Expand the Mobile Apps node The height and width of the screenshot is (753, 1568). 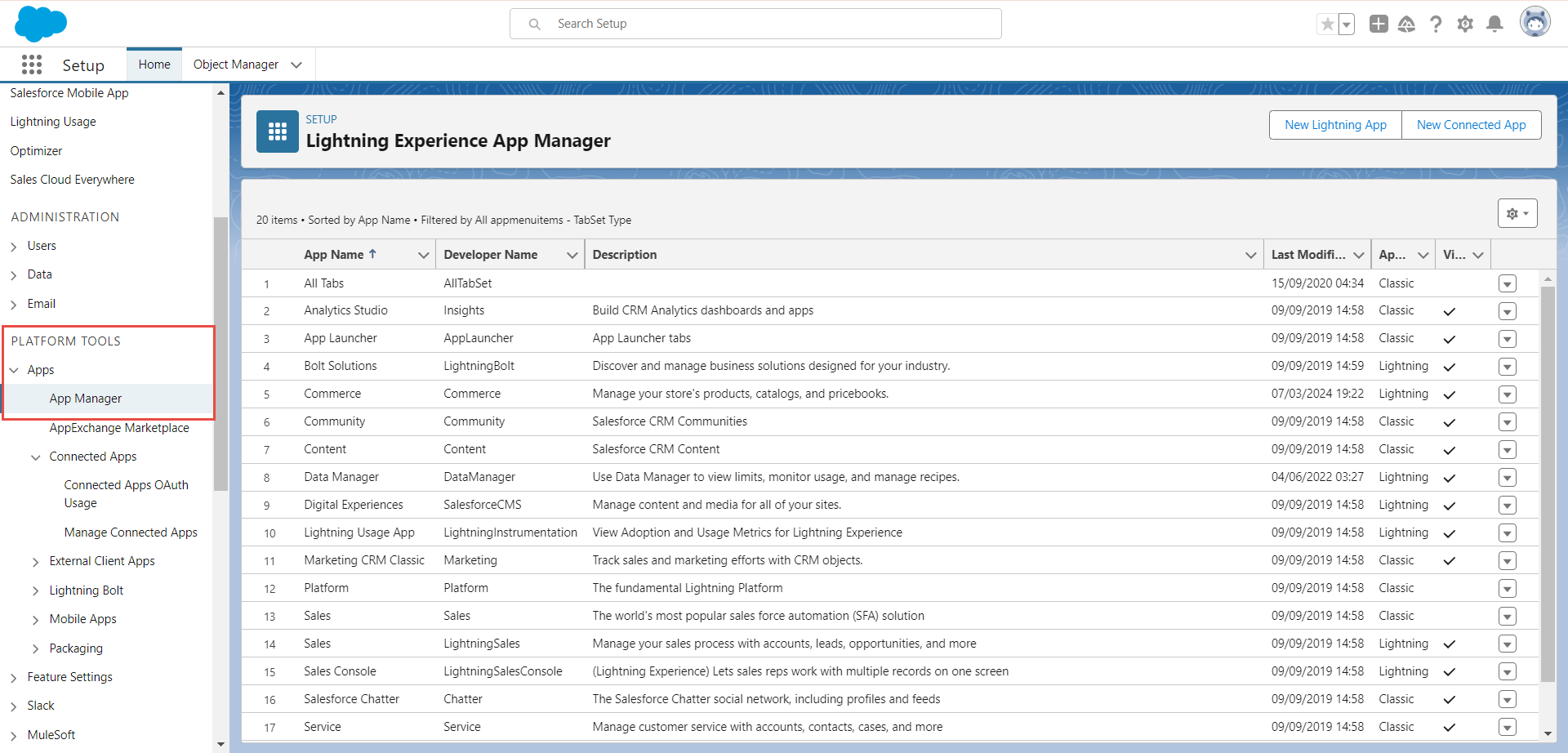pyautogui.click(x=36, y=620)
